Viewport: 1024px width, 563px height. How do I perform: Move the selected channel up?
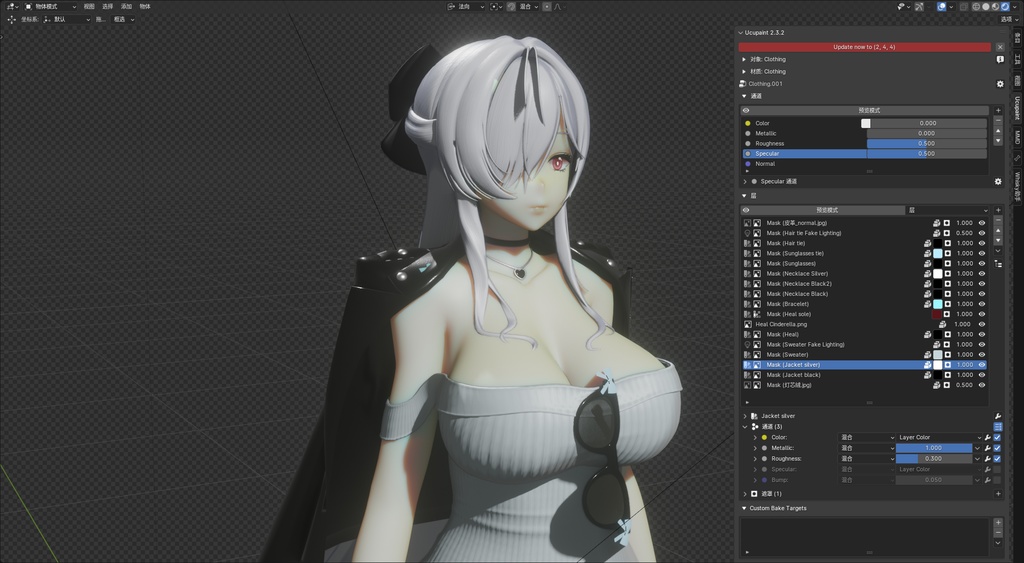[998, 131]
